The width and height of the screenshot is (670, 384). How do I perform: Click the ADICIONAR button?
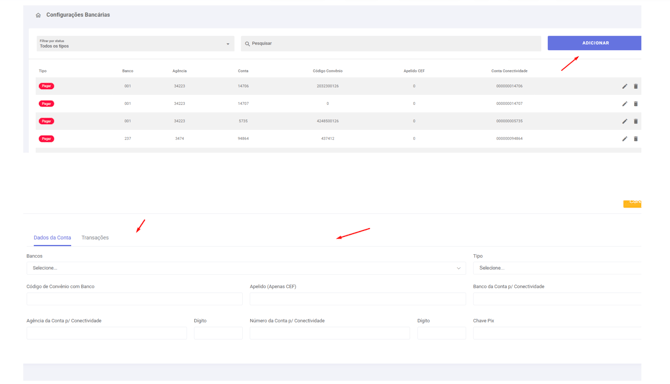coord(594,43)
